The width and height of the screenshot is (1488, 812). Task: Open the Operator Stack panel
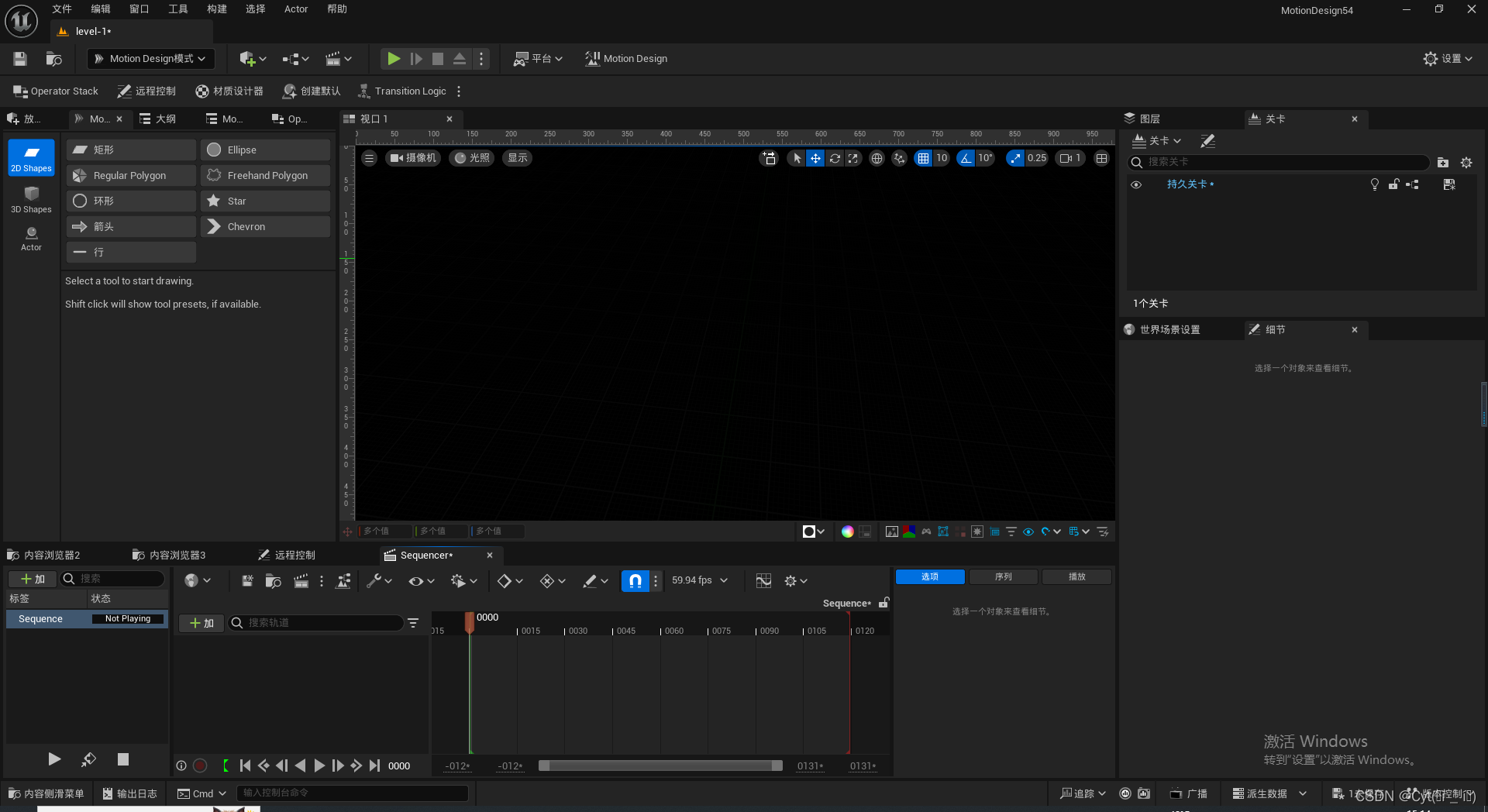point(54,91)
